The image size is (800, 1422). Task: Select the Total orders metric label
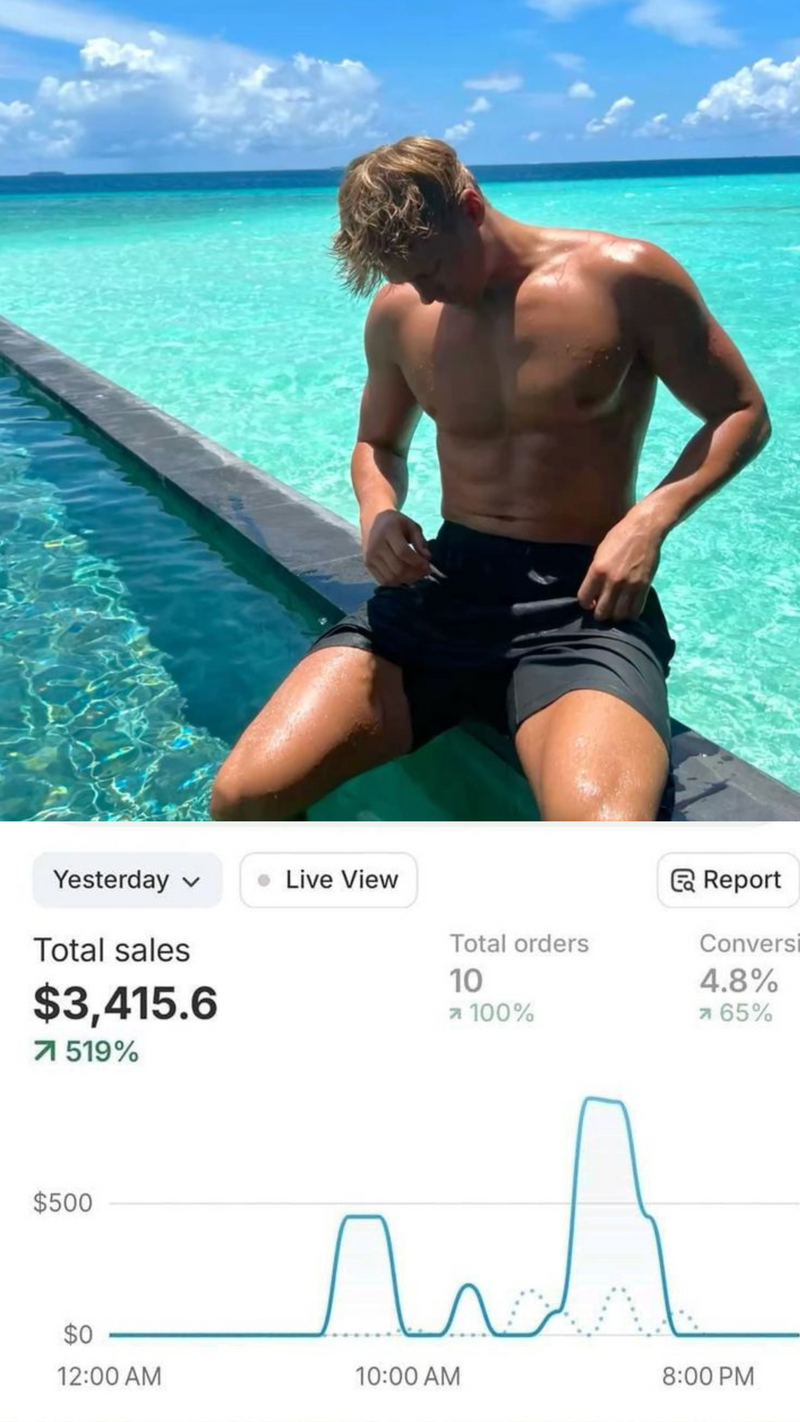[519, 943]
